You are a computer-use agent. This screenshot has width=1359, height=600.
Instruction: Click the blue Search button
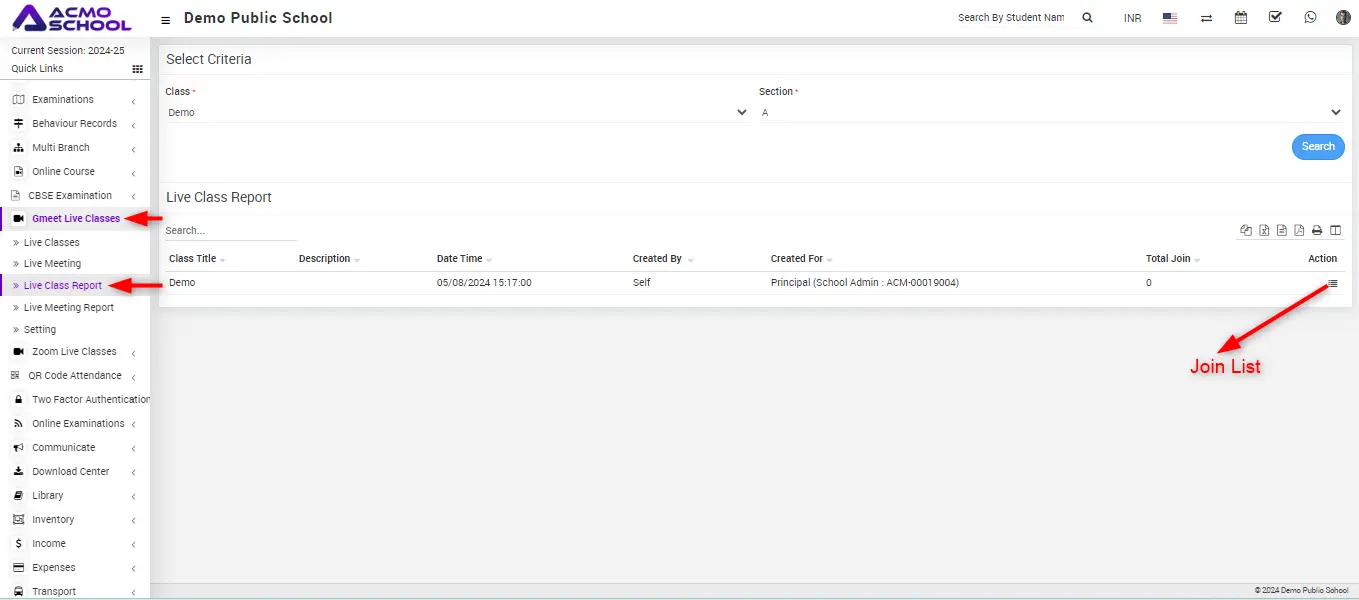pyautogui.click(x=1317, y=147)
